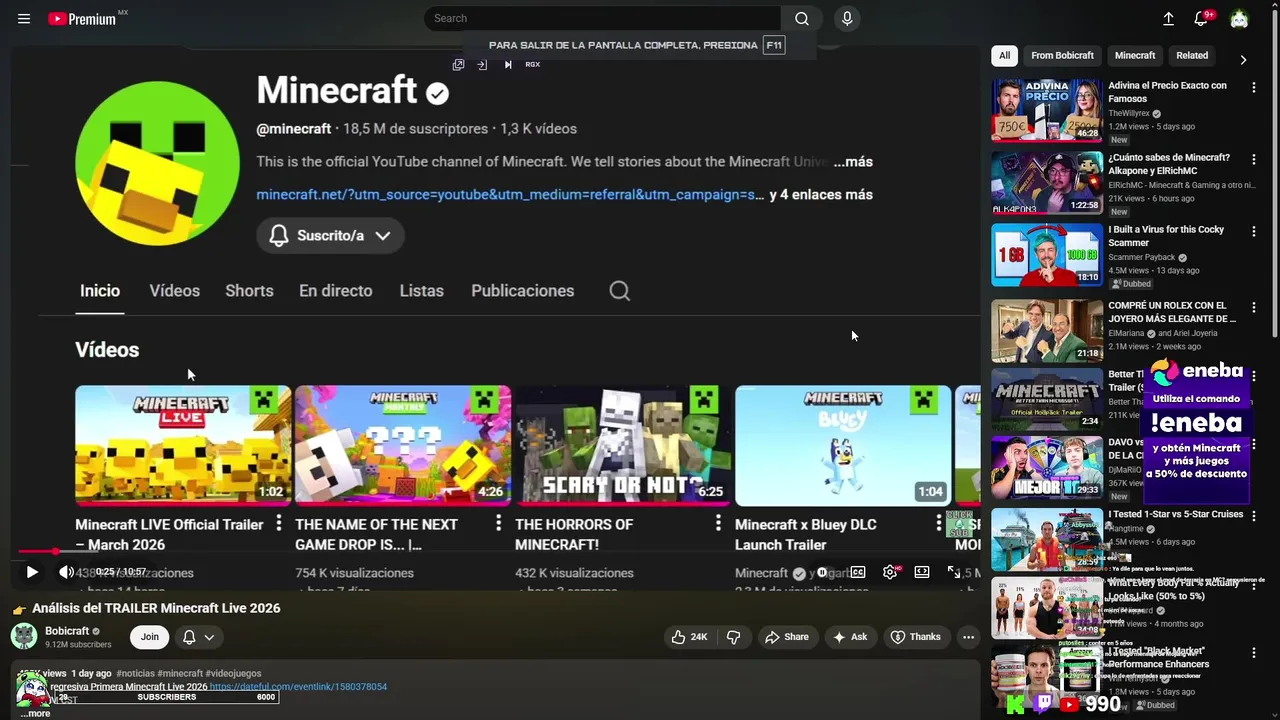Open the notifications bell with 9+ badge
This screenshot has height=720, width=1280.
1202,18
